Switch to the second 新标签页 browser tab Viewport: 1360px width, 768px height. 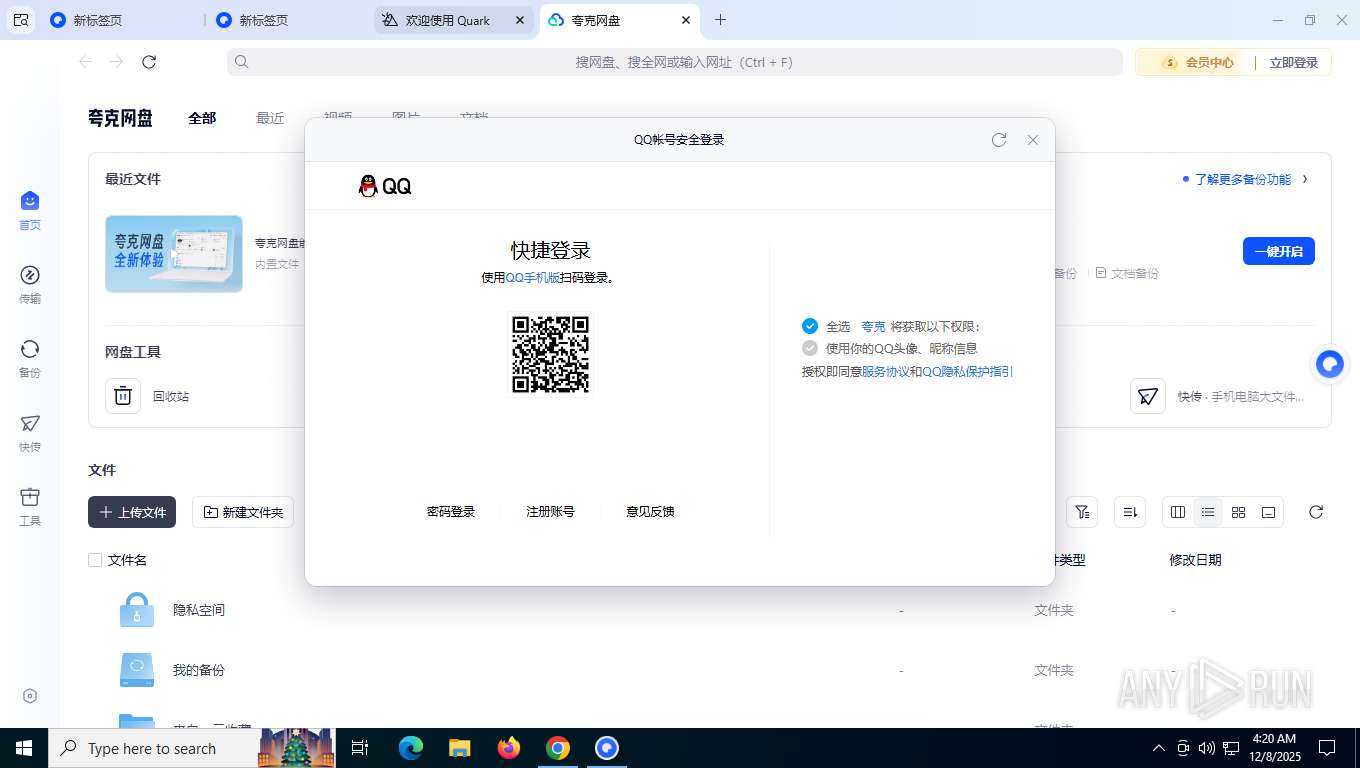[288, 20]
